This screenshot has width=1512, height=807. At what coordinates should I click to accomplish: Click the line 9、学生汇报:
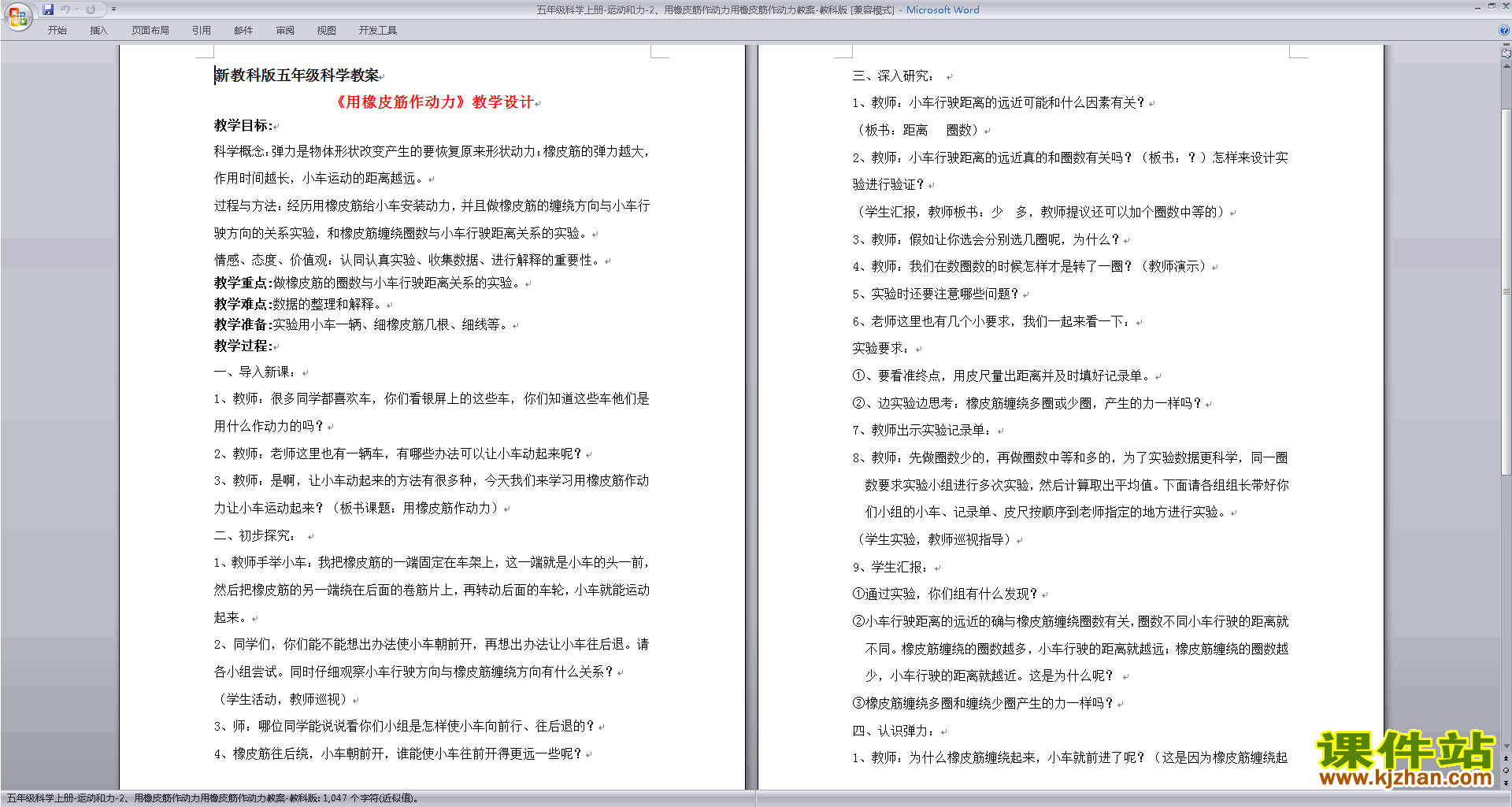[x=891, y=568]
